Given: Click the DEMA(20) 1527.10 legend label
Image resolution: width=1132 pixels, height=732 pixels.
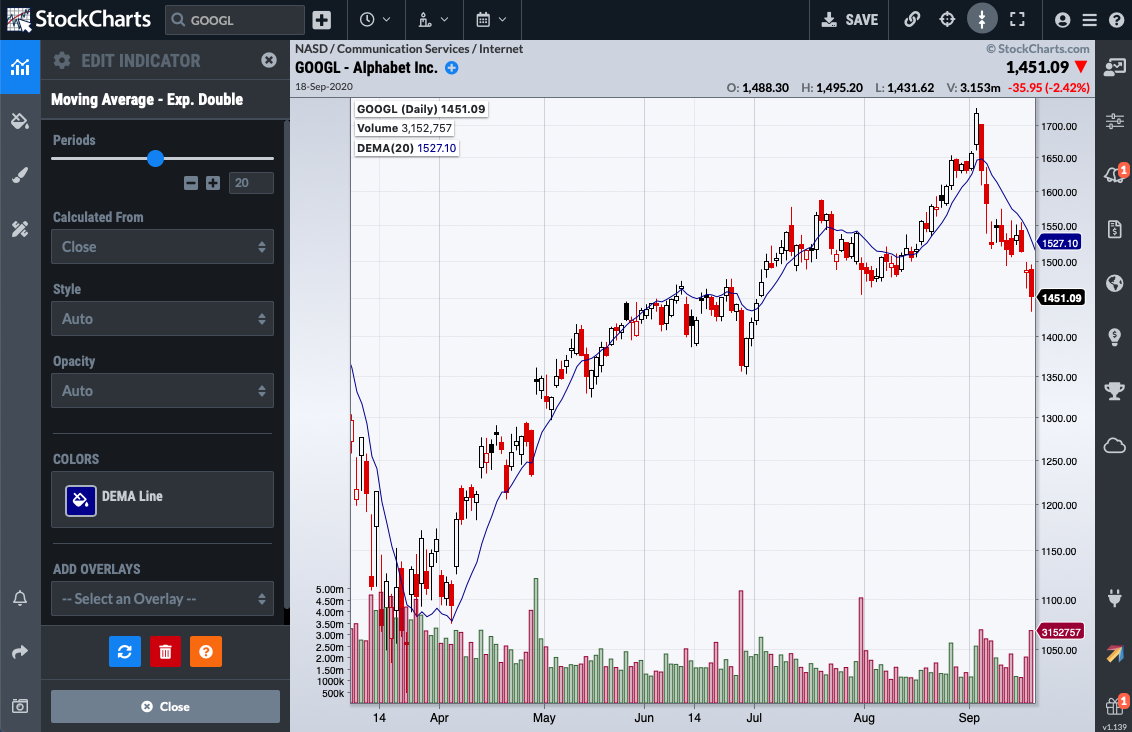Looking at the screenshot, I should pyautogui.click(x=406, y=148).
